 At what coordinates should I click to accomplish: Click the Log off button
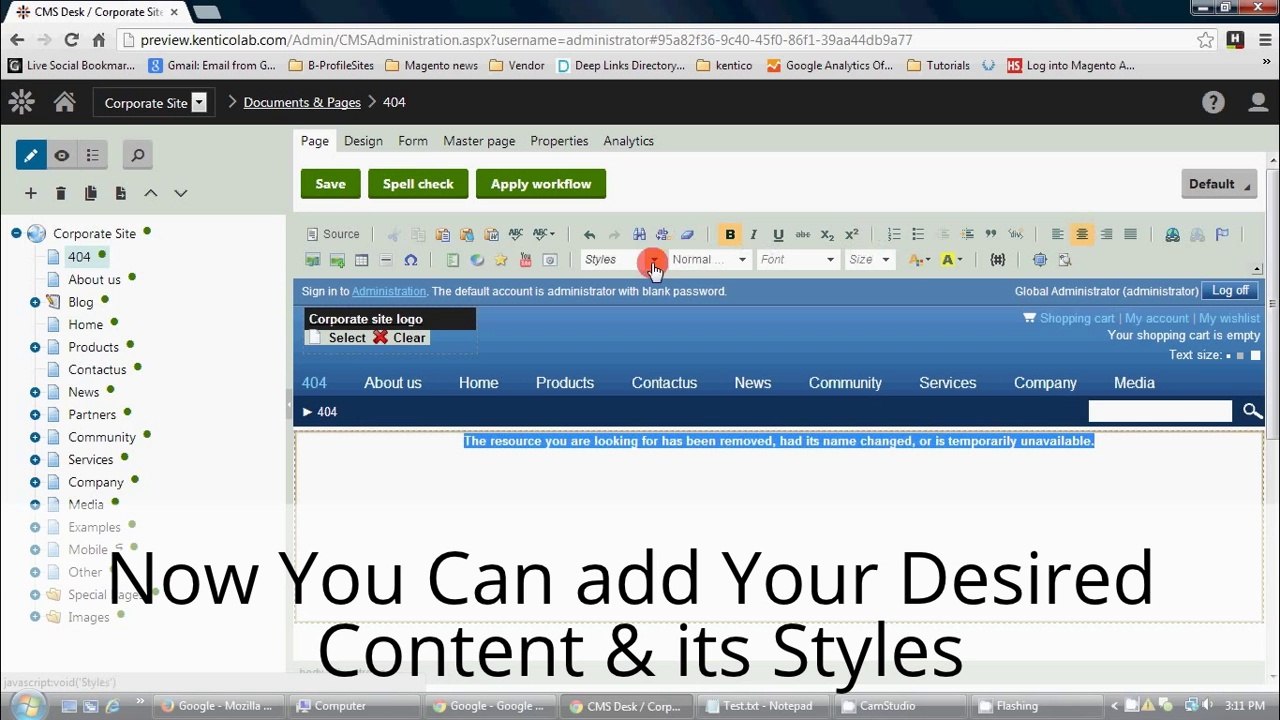pos(1230,291)
